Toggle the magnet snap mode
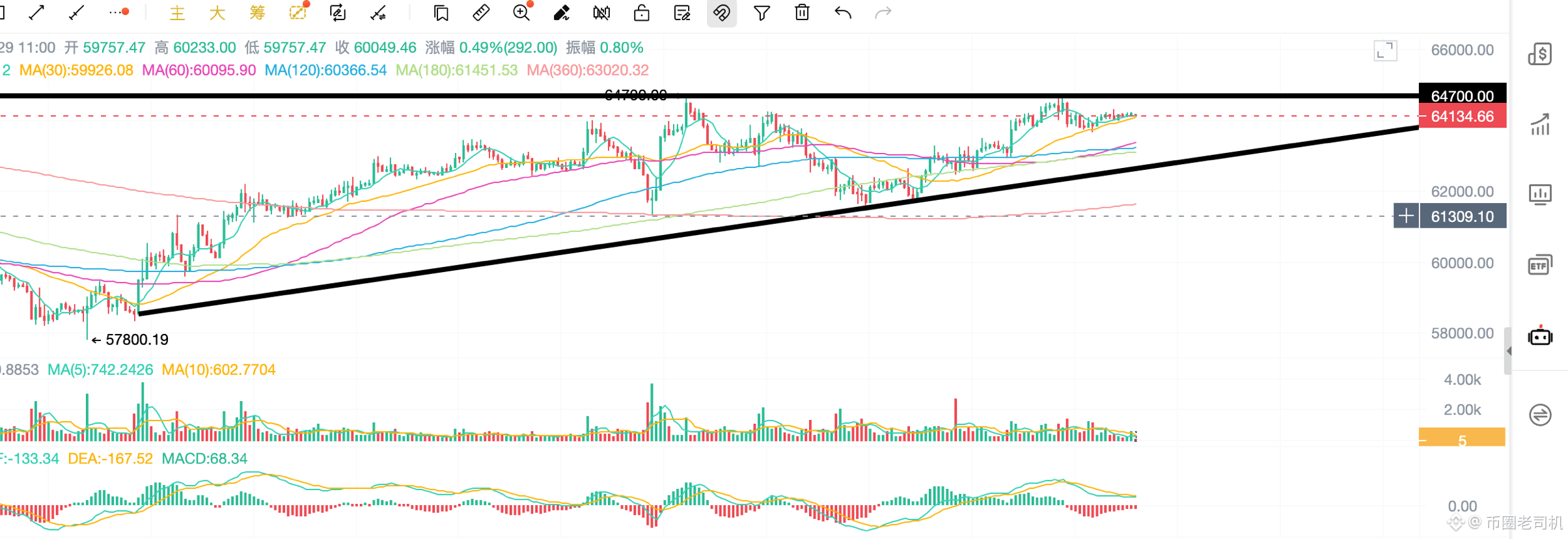Screen dimensions: 1568x539 pyautogui.click(x=722, y=13)
